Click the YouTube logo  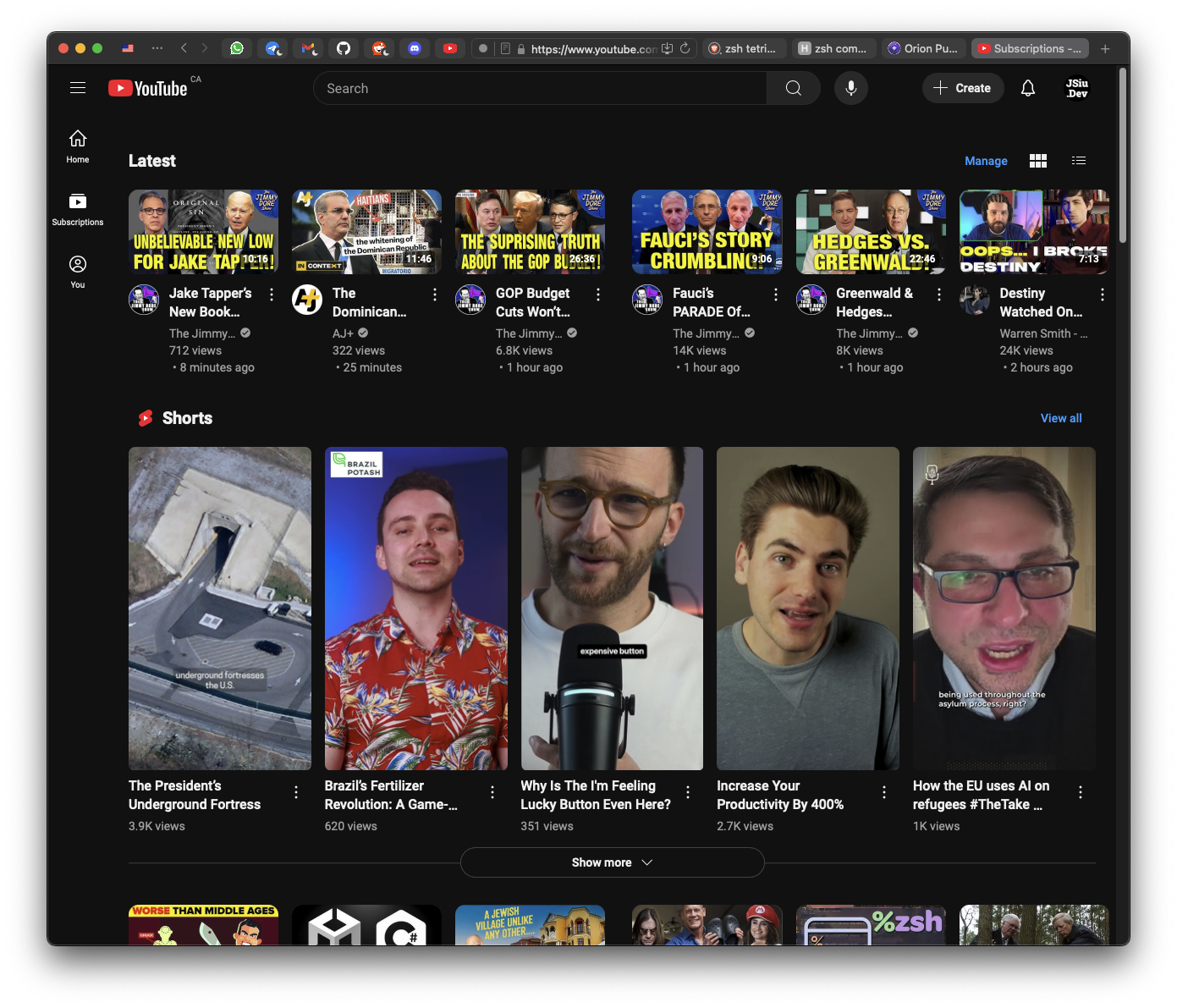149,87
